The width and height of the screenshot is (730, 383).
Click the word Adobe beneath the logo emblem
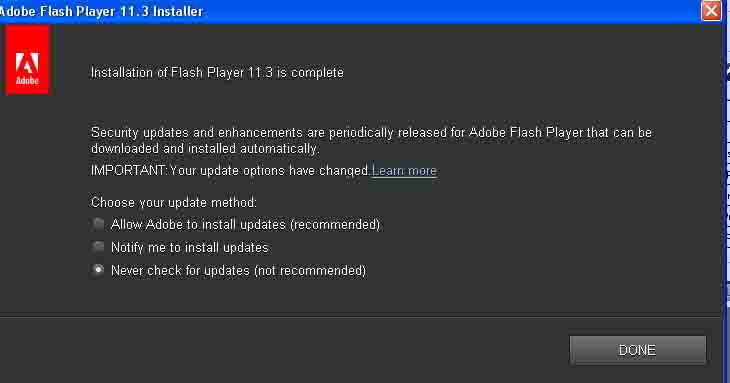(27, 81)
